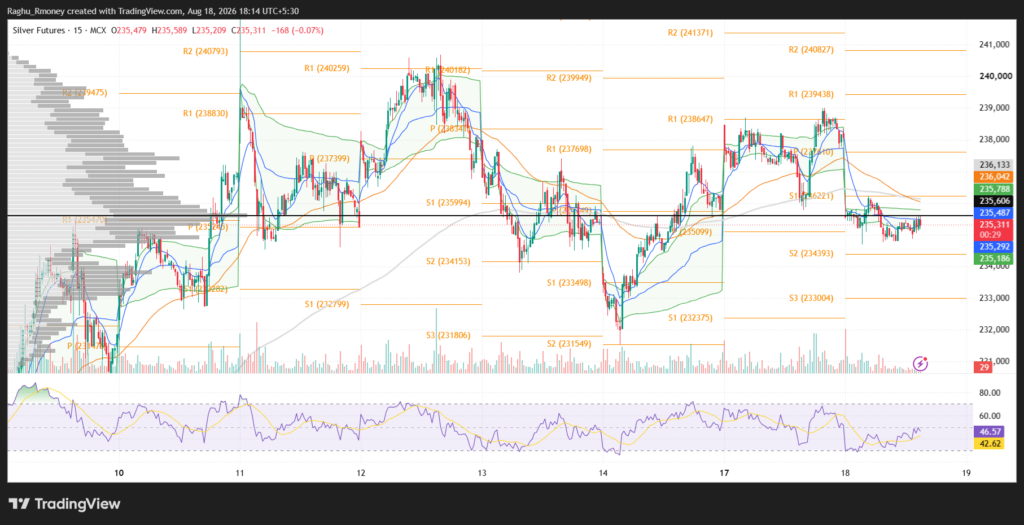The image size is (1024, 525).
Task: Click date label 19 on time axis
Action: click(x=967, y=472)
